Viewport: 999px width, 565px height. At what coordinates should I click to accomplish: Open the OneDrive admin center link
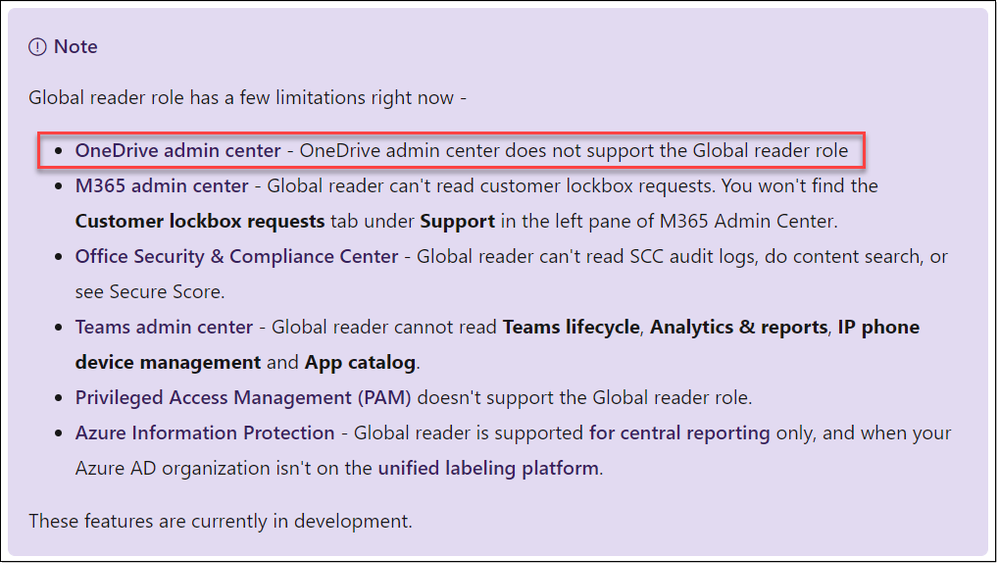[178, 151]
